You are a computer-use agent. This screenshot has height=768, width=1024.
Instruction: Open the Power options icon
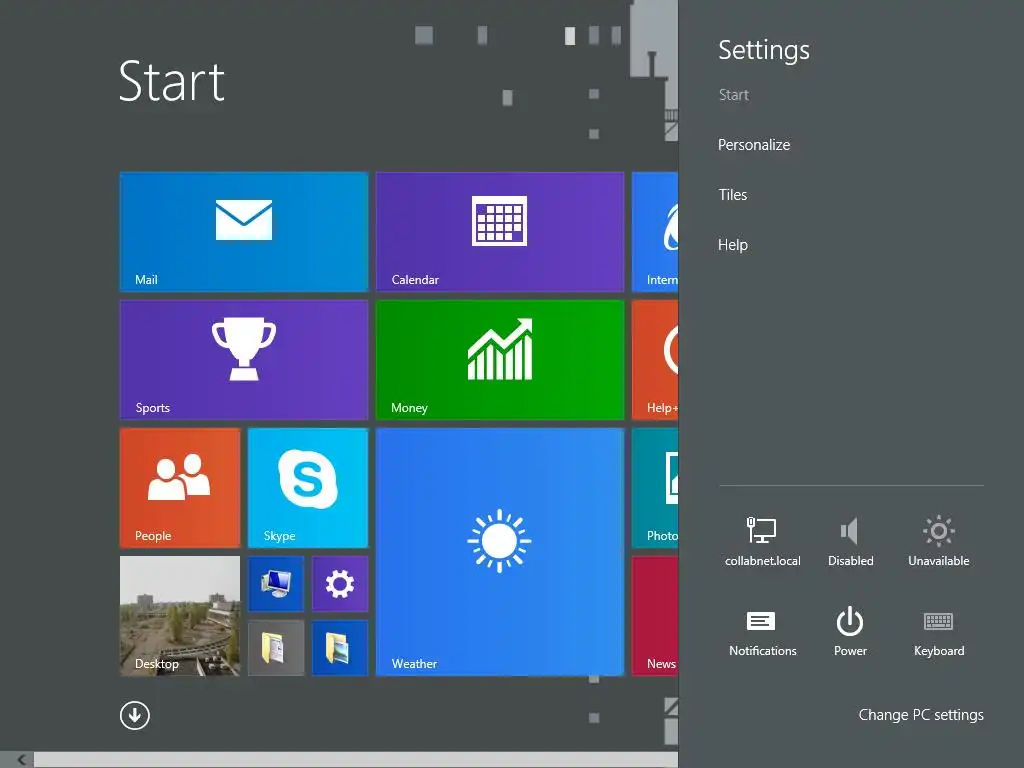[850, 632]
